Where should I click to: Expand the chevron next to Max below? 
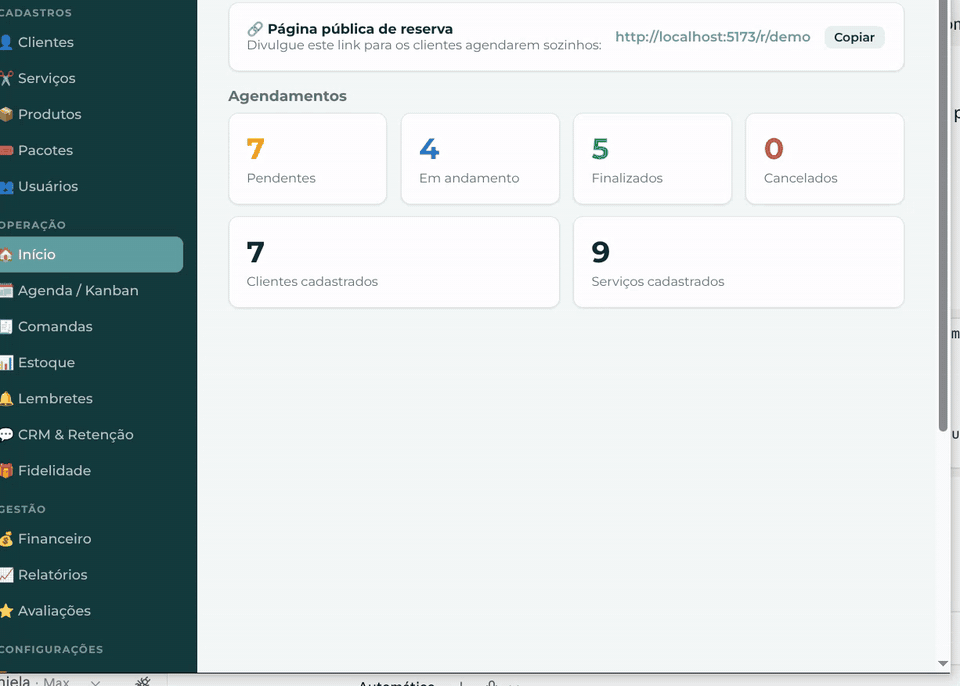click(x=95, y=682)
